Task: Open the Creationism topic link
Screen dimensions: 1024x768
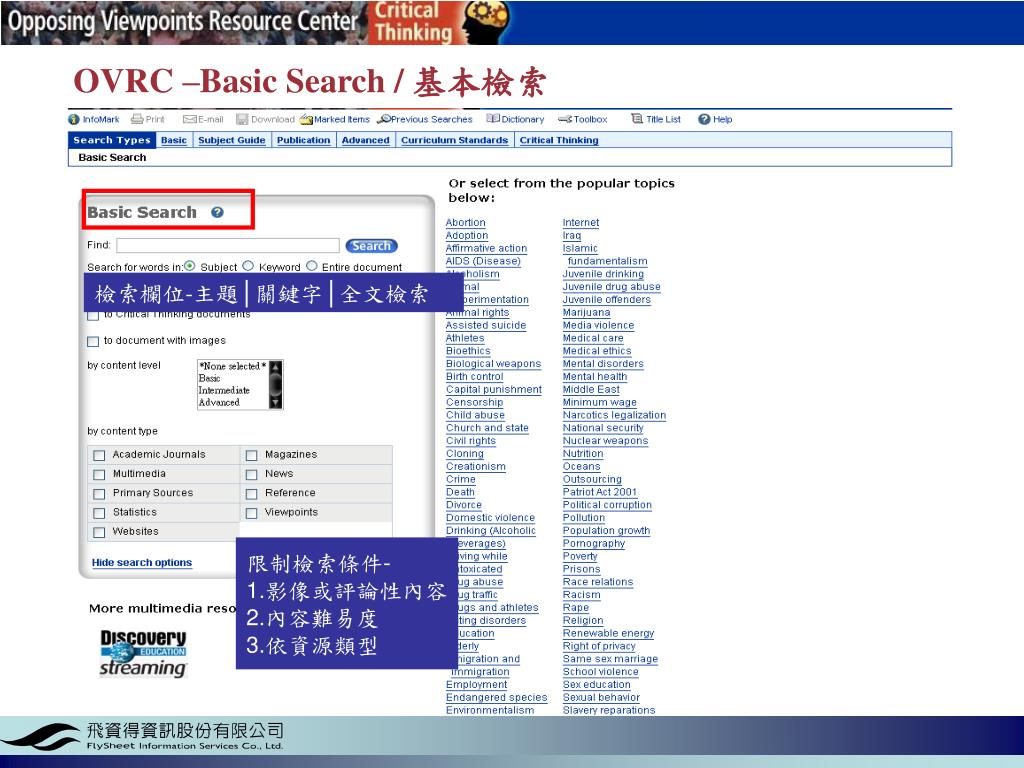Action: 475,466
